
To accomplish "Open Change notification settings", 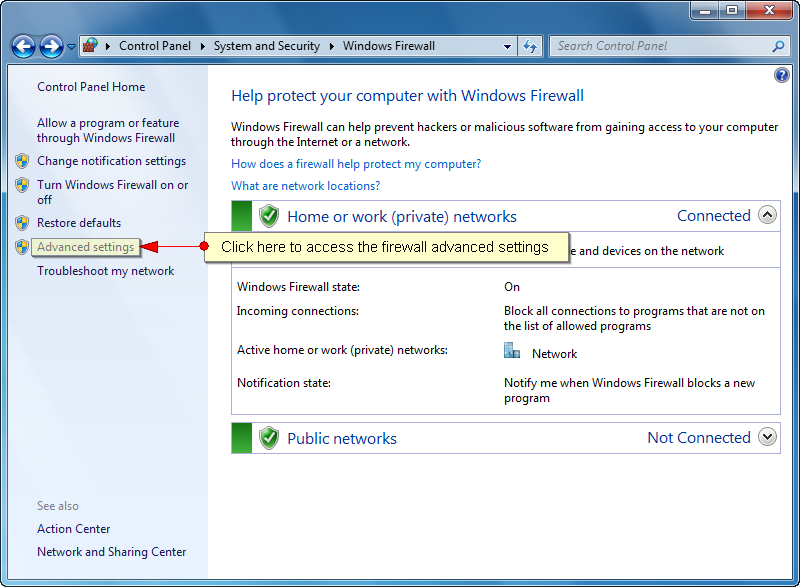I will pyautogui.click(x=111, y=161).
